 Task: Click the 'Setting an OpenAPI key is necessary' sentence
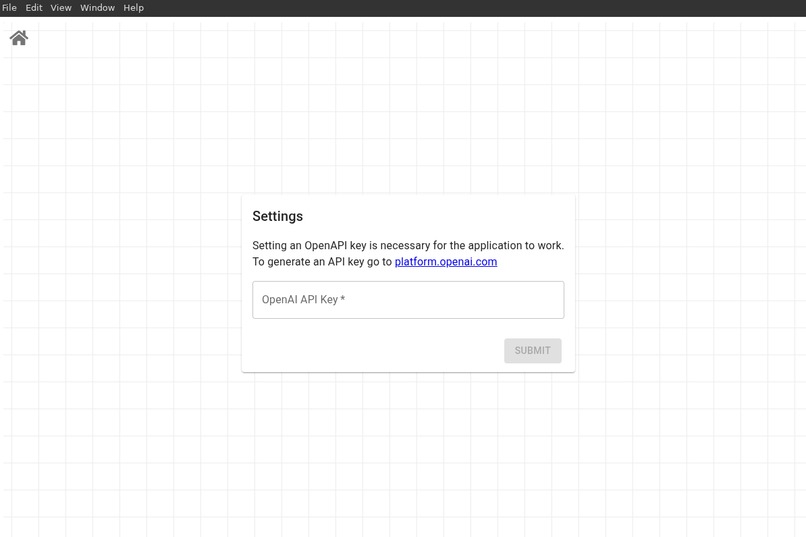[x=408, y=245]
